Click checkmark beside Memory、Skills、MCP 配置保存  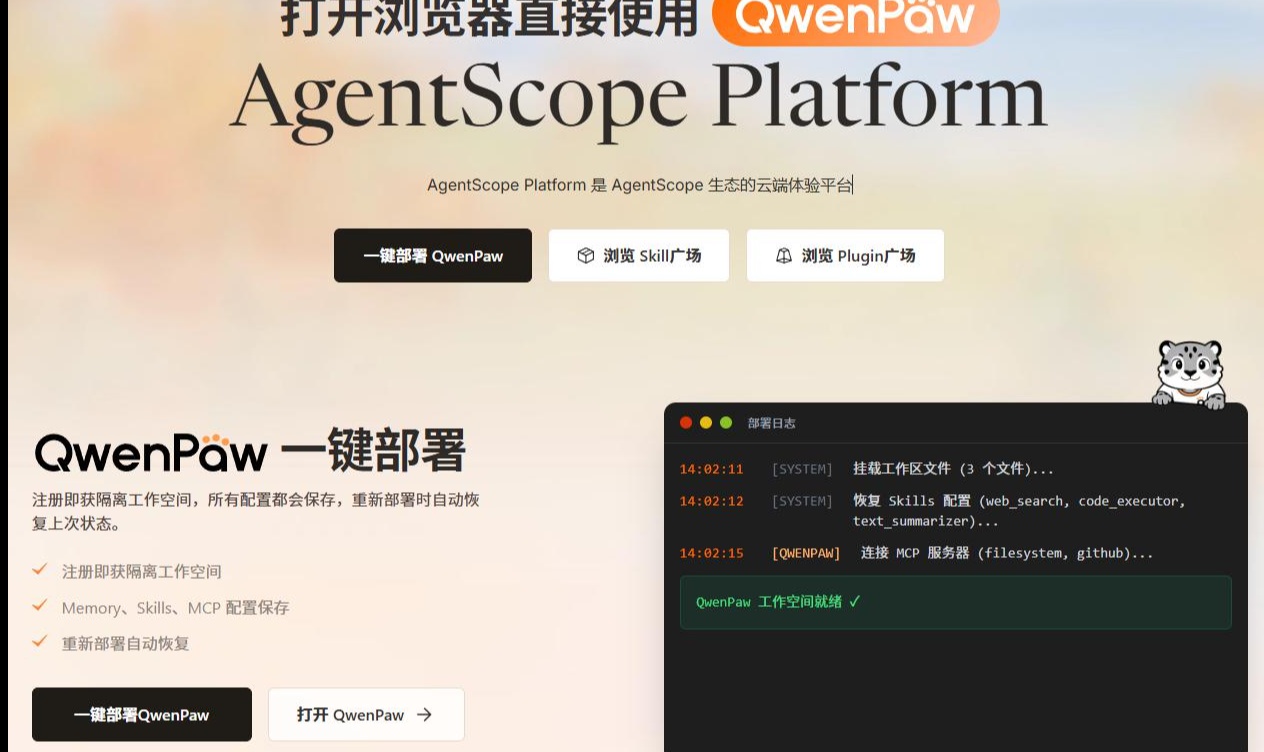pyautogui.click(x=40, y=606)
